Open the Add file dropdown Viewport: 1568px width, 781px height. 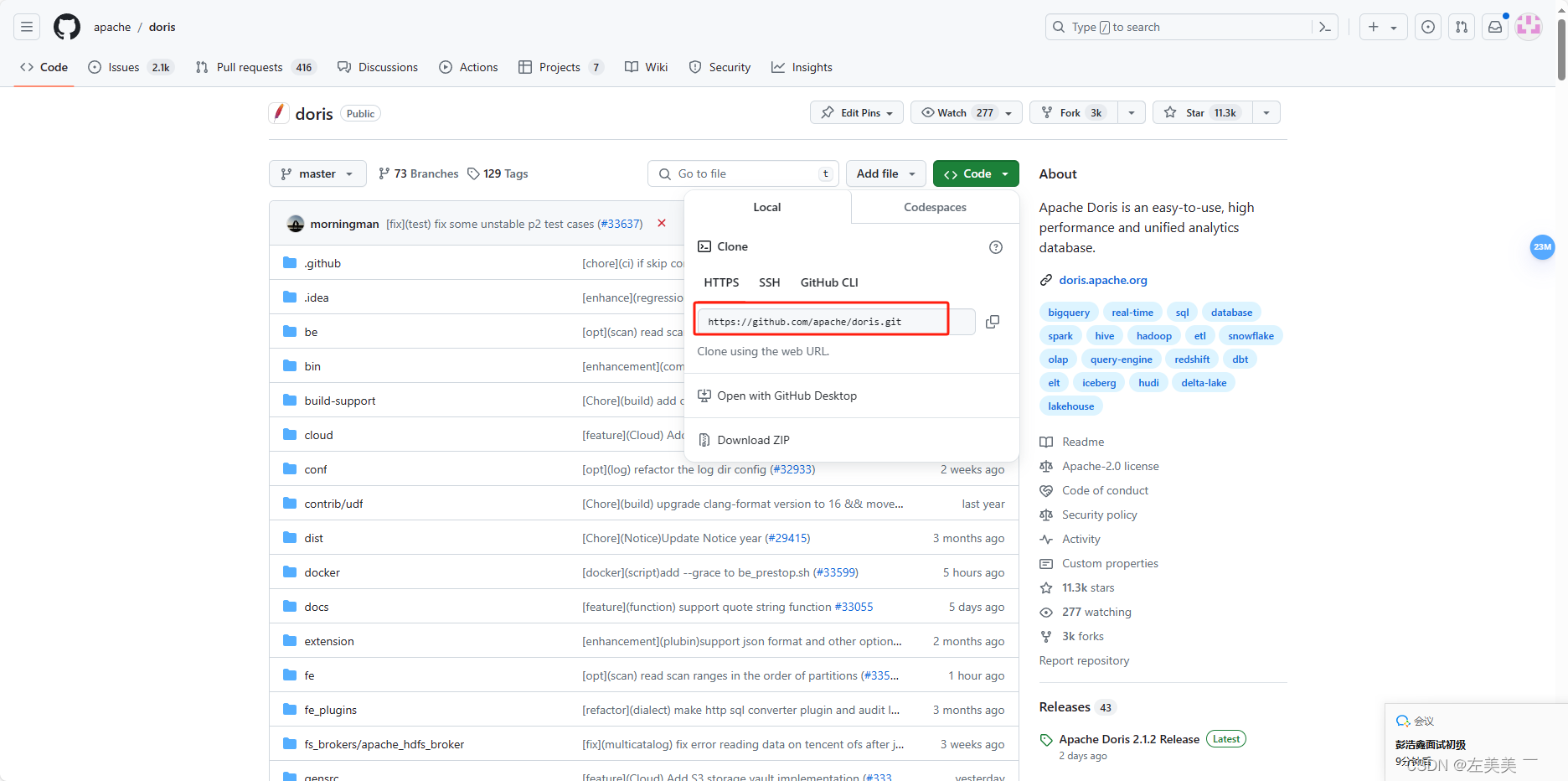coord(885,173)
